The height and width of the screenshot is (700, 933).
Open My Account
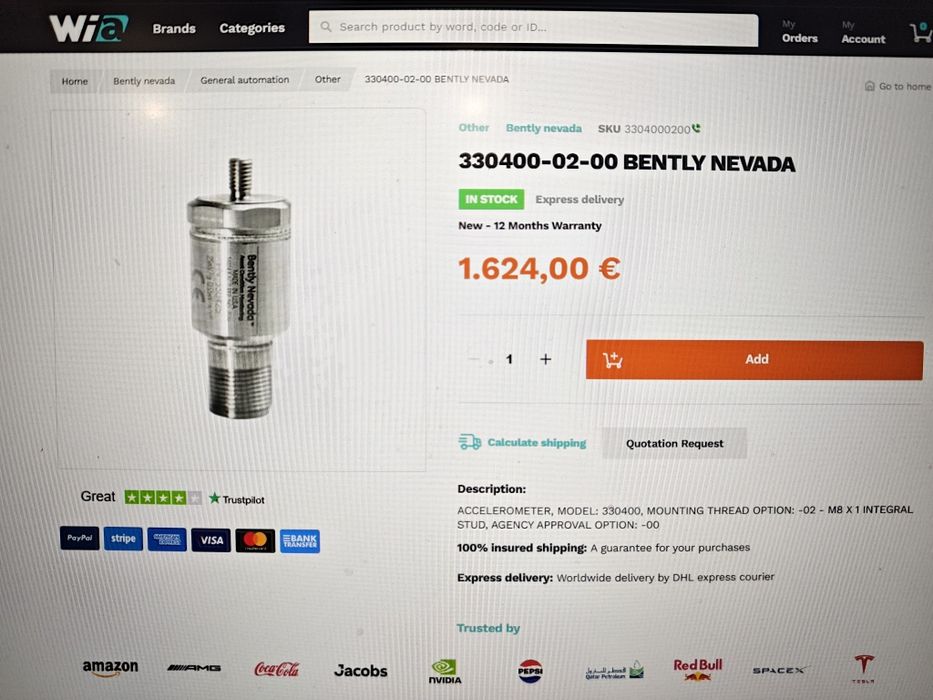(863, 33)
